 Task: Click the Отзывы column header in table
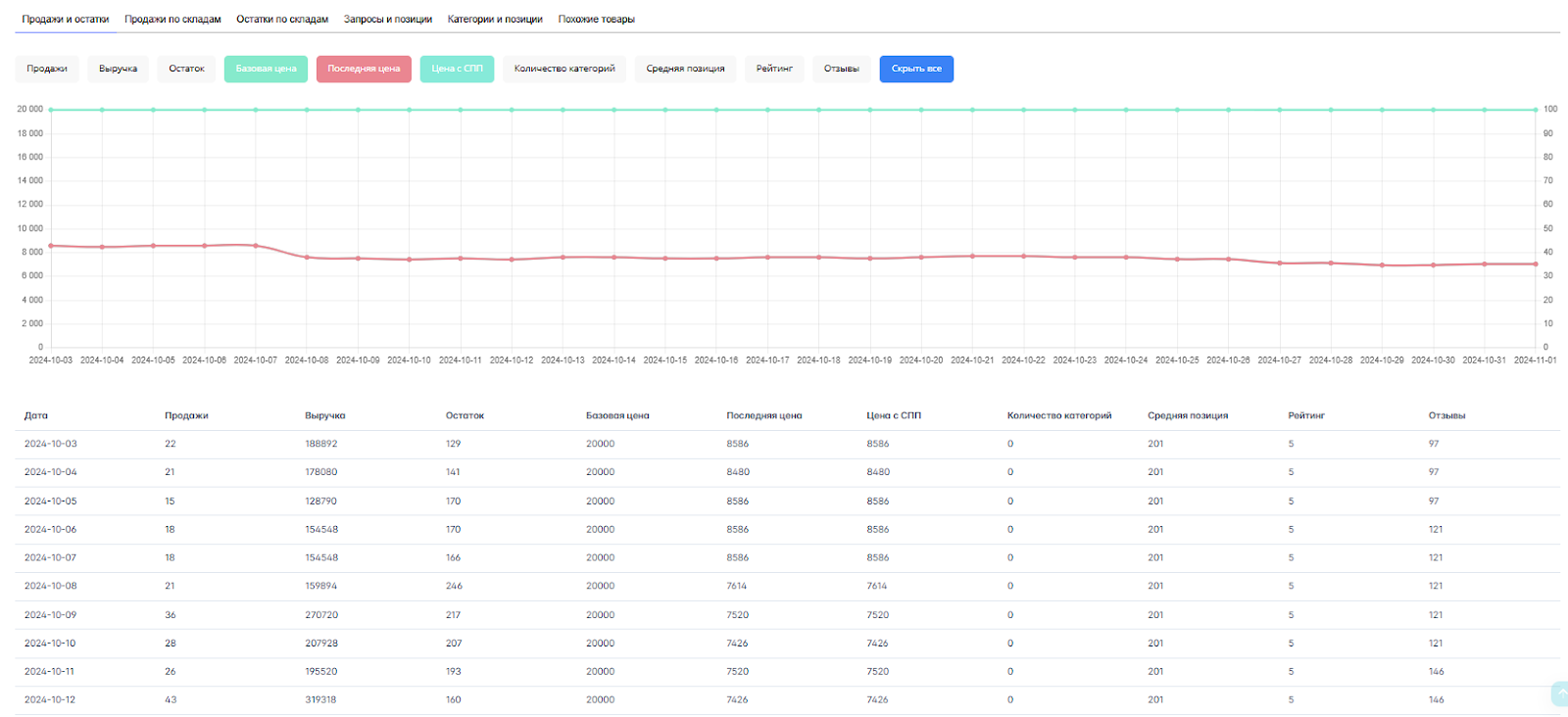point(1446,415)
